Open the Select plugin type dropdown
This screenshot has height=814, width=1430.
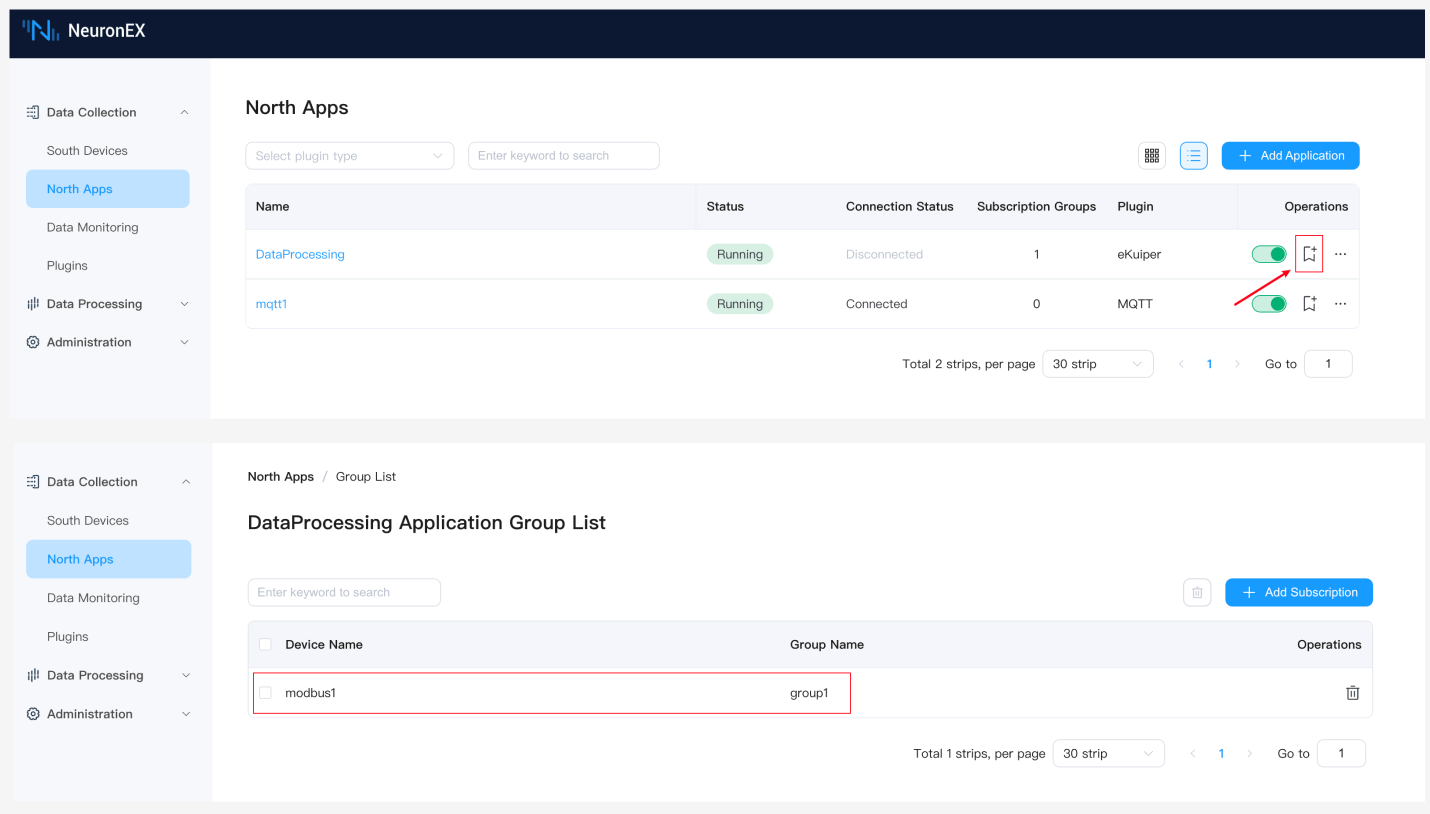point(349,156)
